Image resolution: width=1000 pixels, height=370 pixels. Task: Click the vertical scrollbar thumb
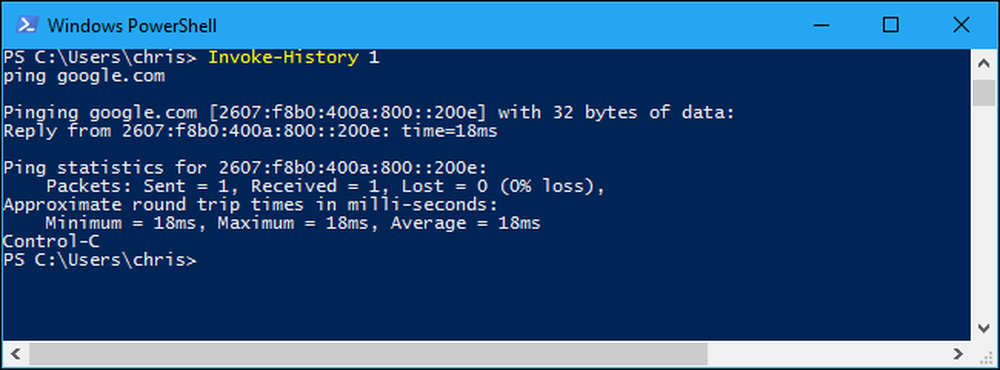[x=985, y=92]
